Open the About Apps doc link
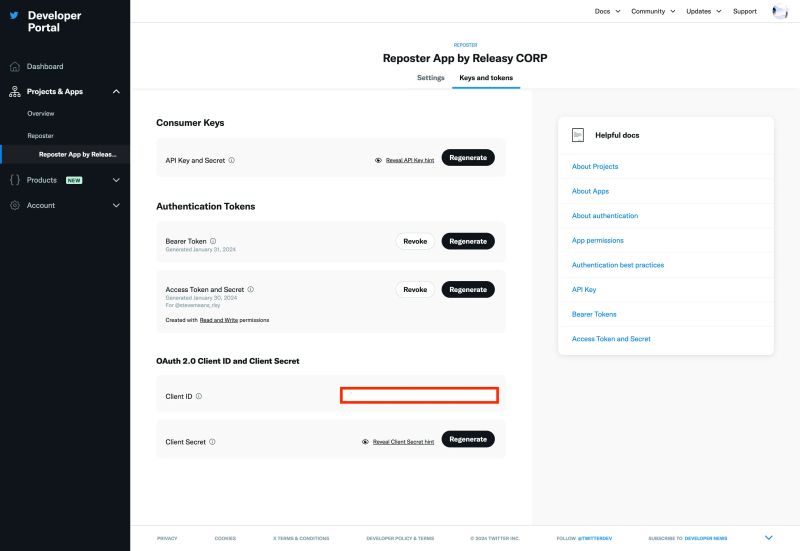 click(x=590, y=191)
